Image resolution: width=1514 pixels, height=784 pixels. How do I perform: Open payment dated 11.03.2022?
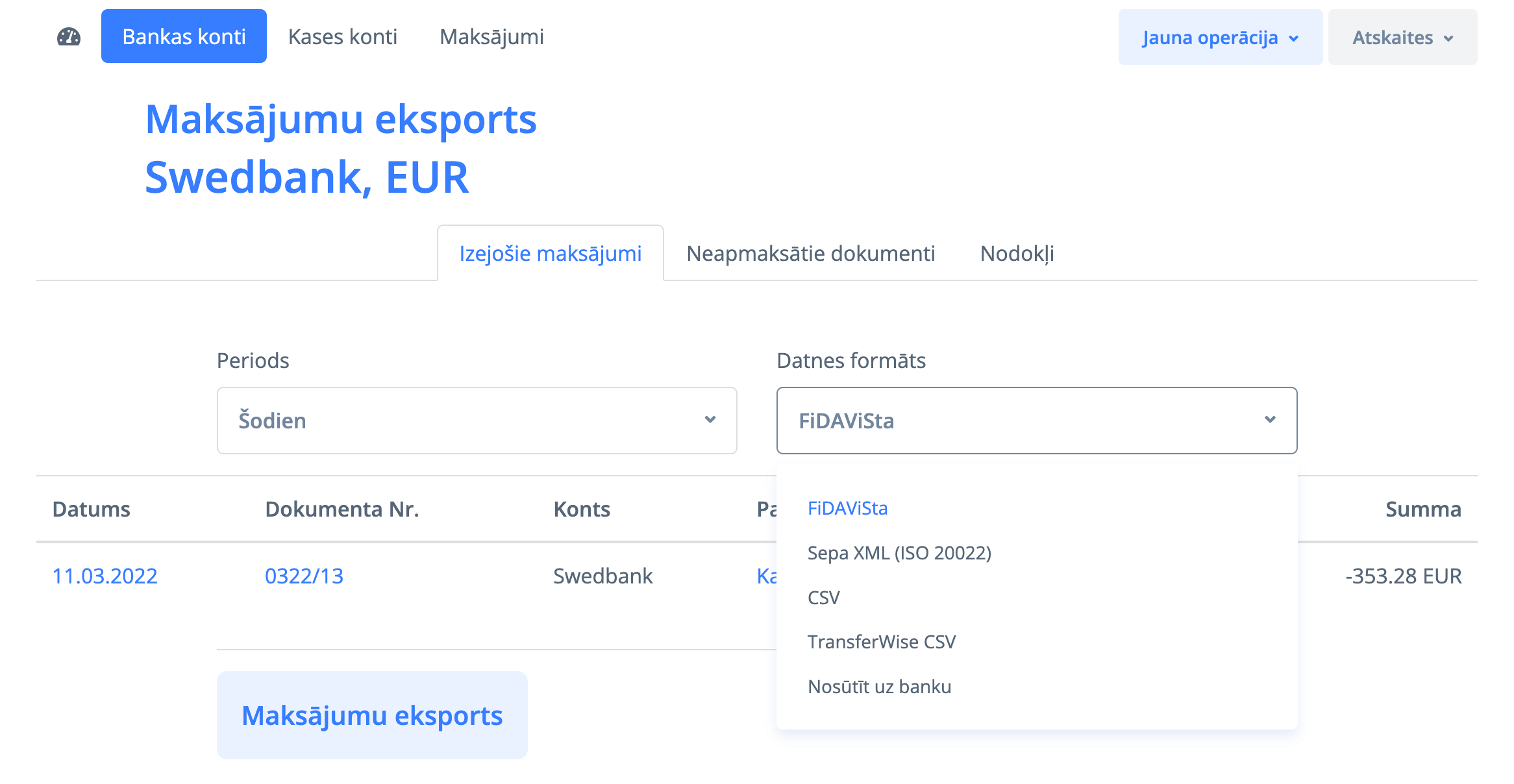[x=105, y=576]
